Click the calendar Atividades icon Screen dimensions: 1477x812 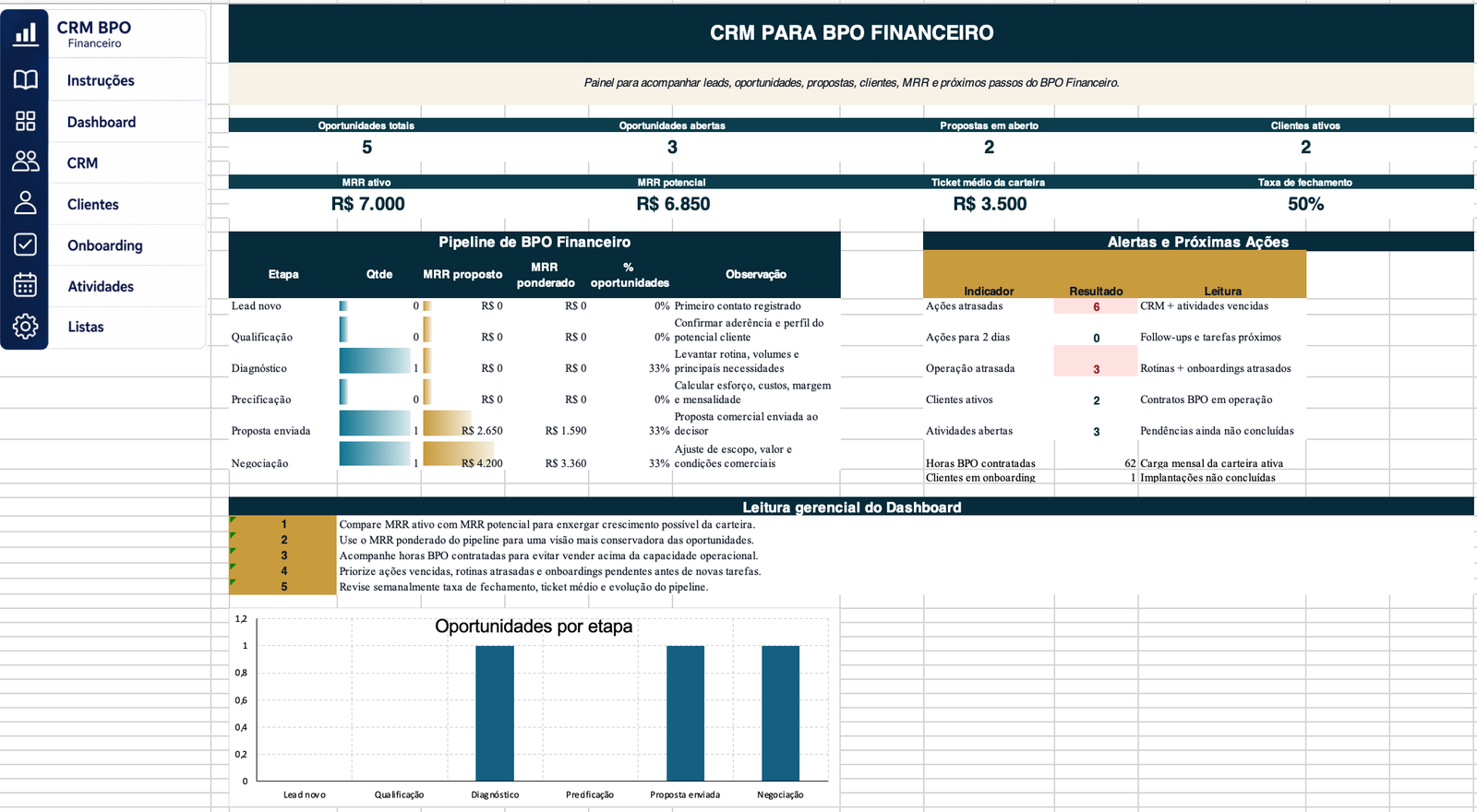[x=25, y=285]
